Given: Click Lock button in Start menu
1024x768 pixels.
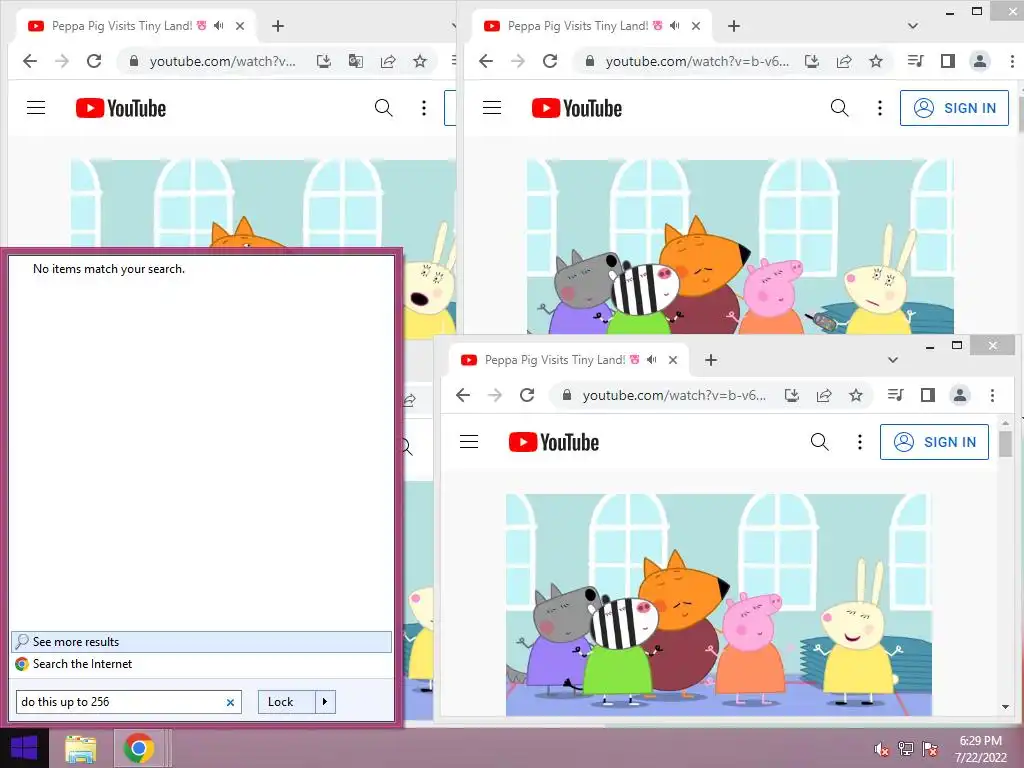Looking at the screenshot, I should click(x=286, y=702).
